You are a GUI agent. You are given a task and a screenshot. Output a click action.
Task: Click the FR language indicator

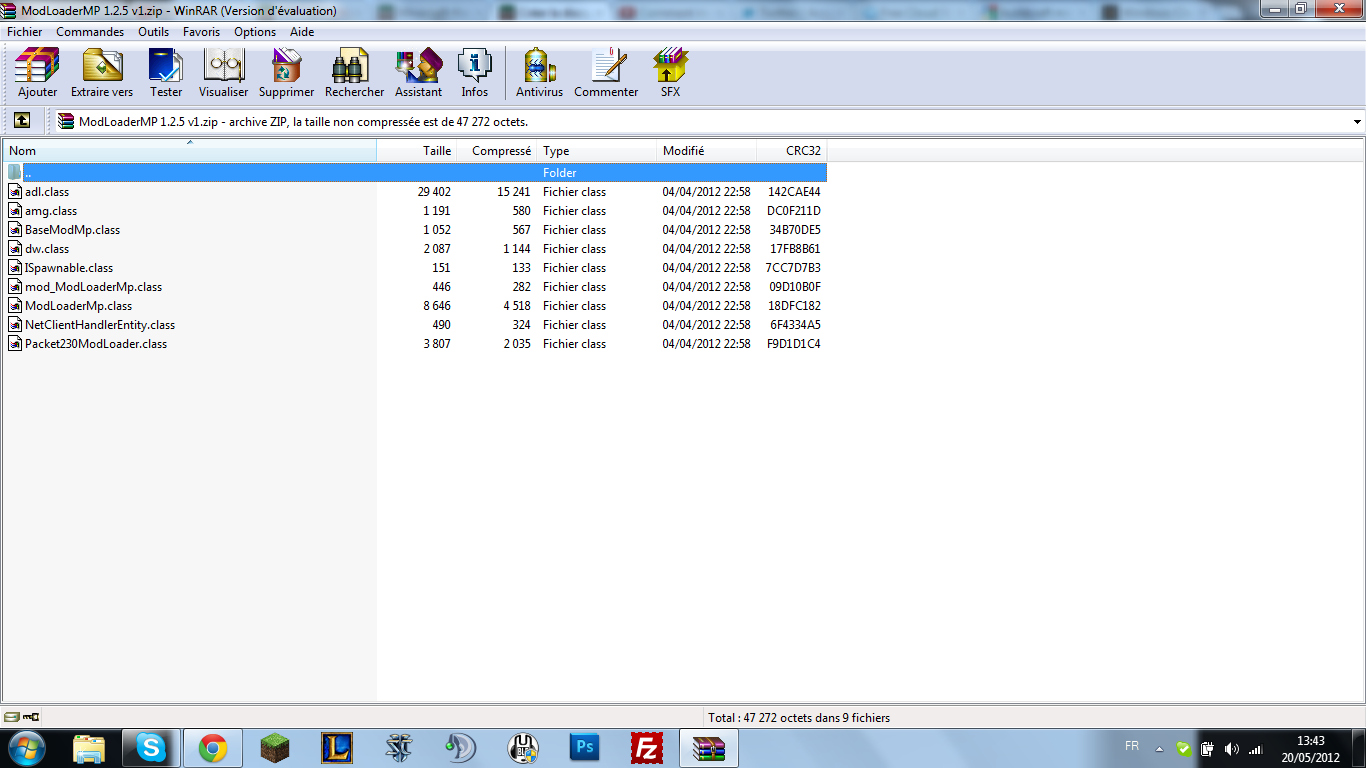point(1132,746)
